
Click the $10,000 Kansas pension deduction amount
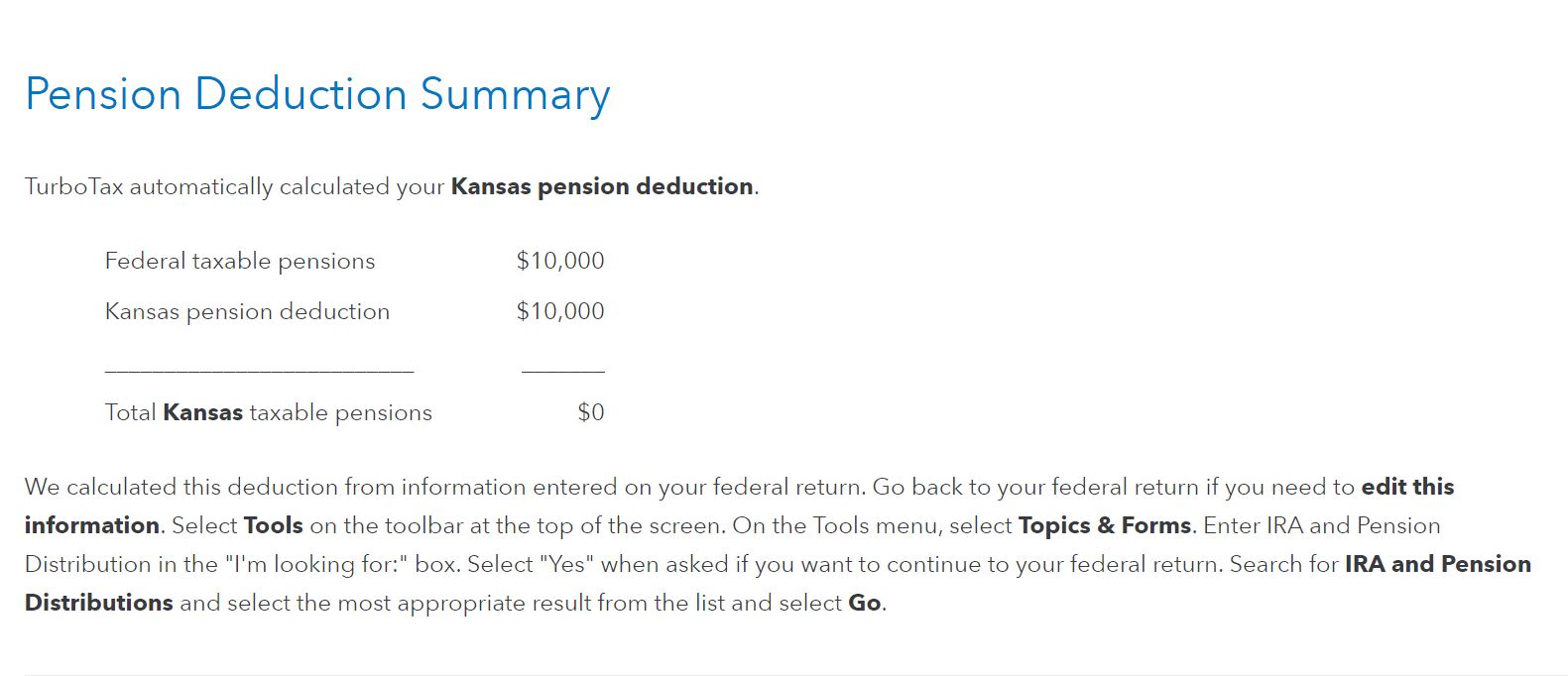559,311
